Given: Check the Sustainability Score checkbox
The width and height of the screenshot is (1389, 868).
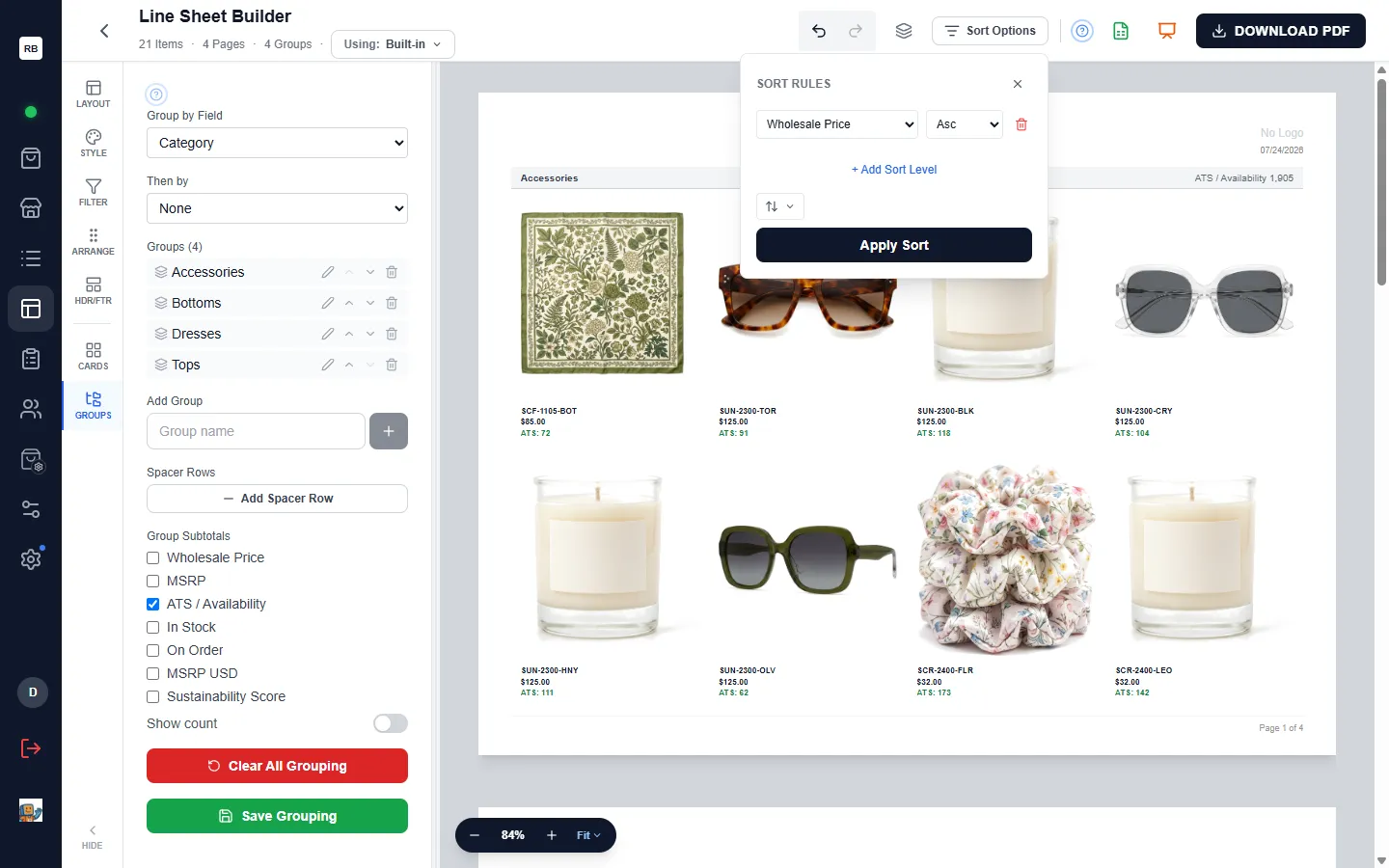Looking at the screenshot, I should 152,696.
